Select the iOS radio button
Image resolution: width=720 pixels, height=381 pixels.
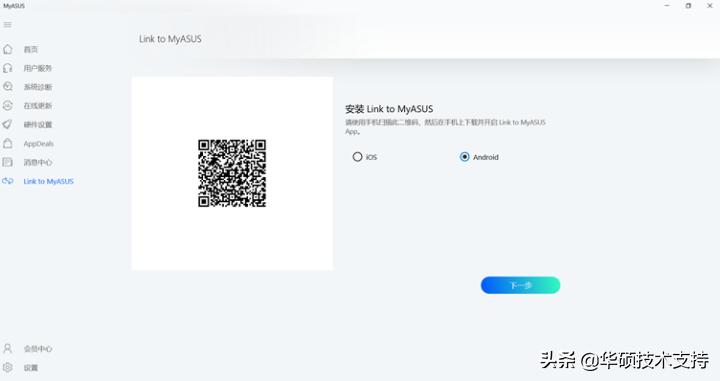pyautogui.click(x=357, y=157)
